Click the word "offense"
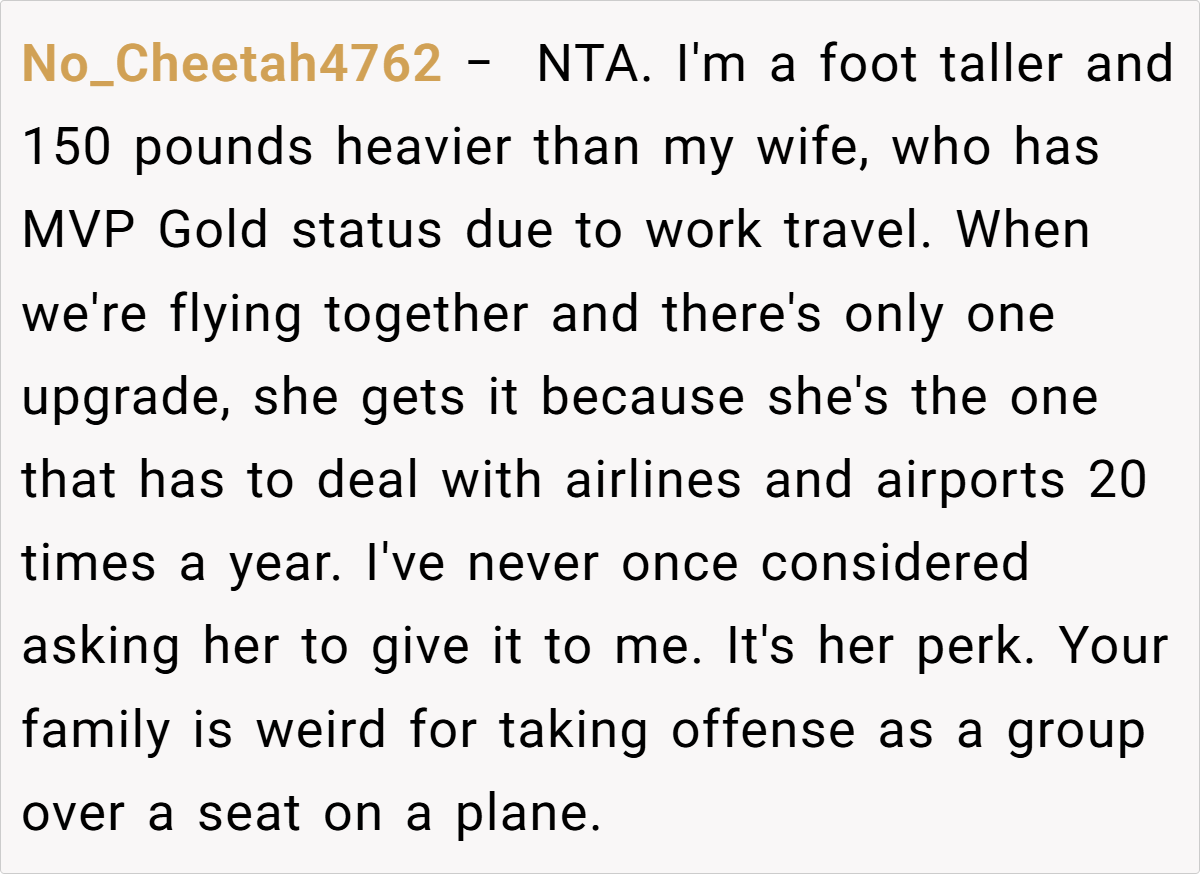The height and width of the screenshot is (874, 1200). click(x=763, y=731)
